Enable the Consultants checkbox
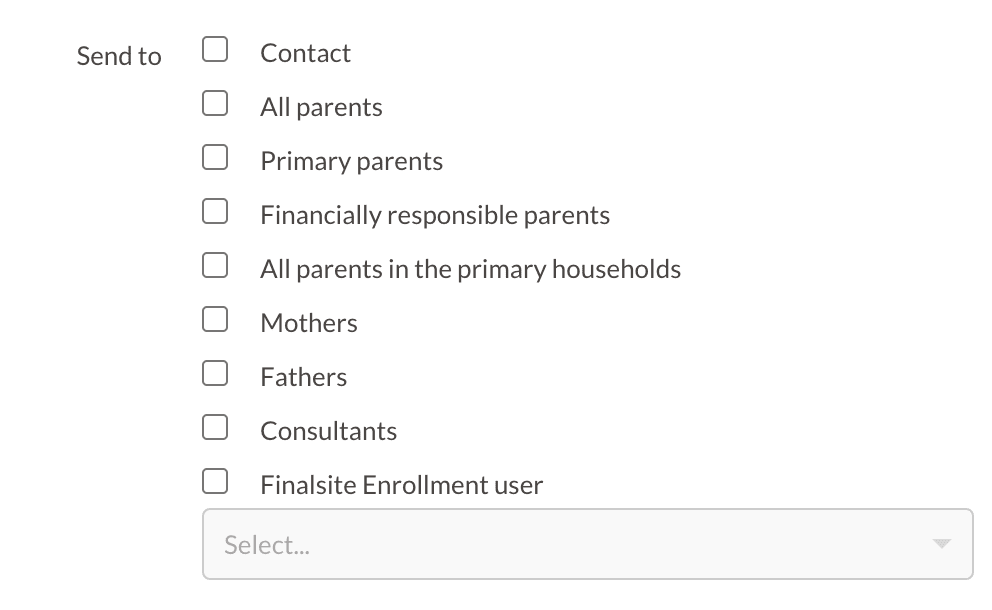 [x=215, y=428]
